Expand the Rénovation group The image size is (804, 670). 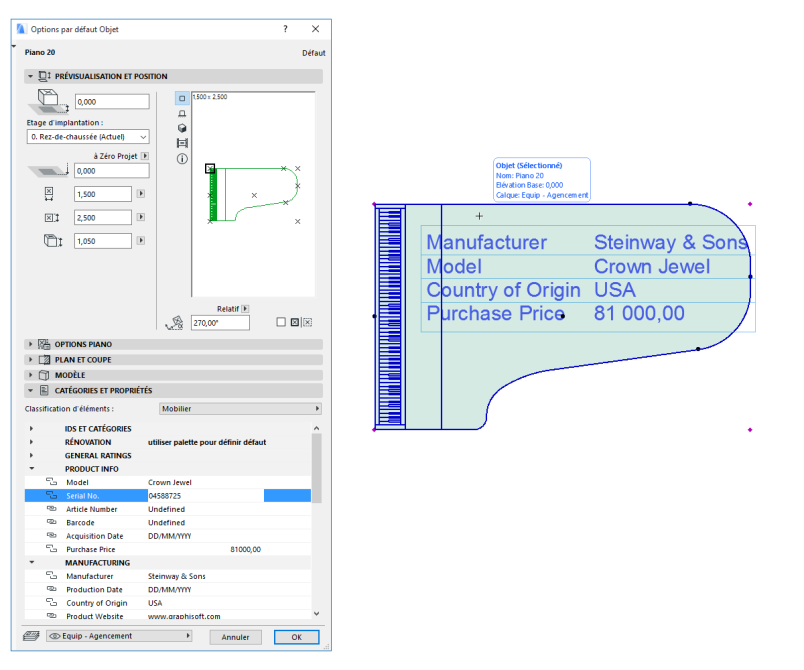(x=32, y=442)
